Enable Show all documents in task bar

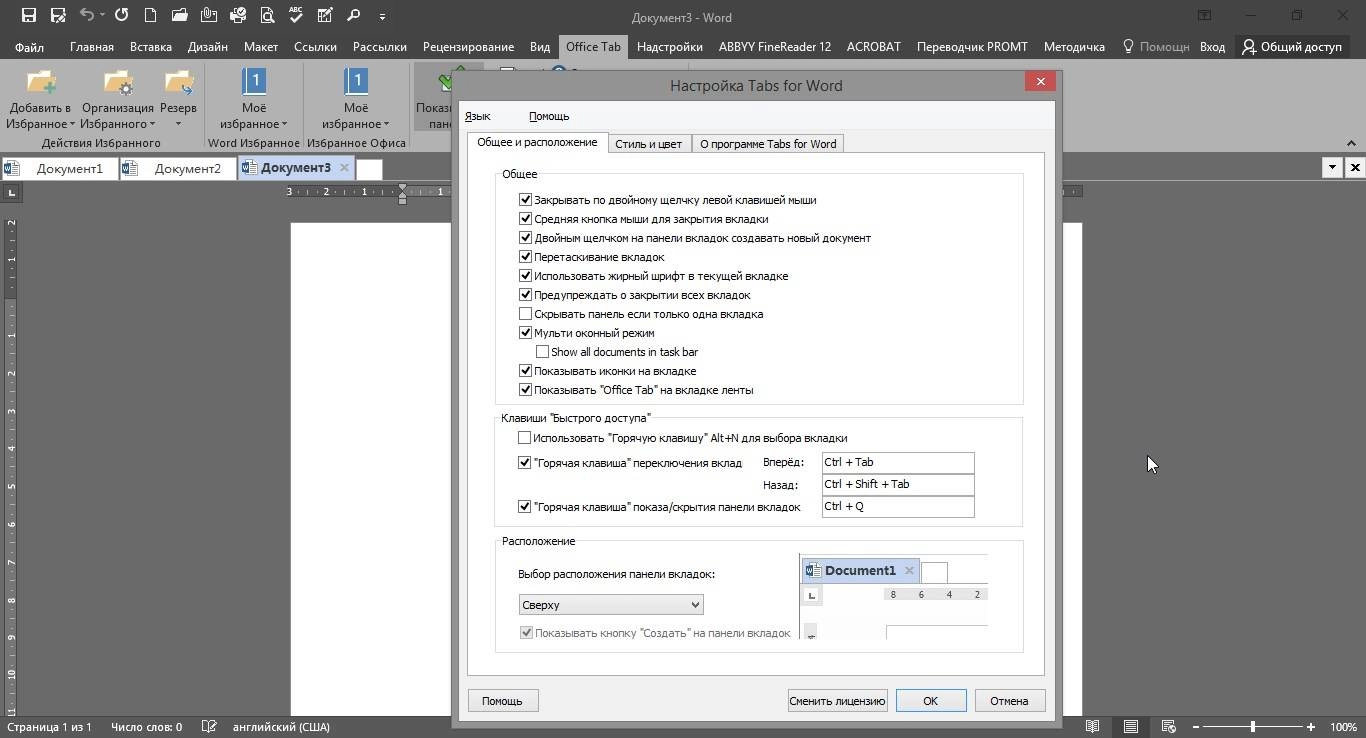(x=542, y=352)
